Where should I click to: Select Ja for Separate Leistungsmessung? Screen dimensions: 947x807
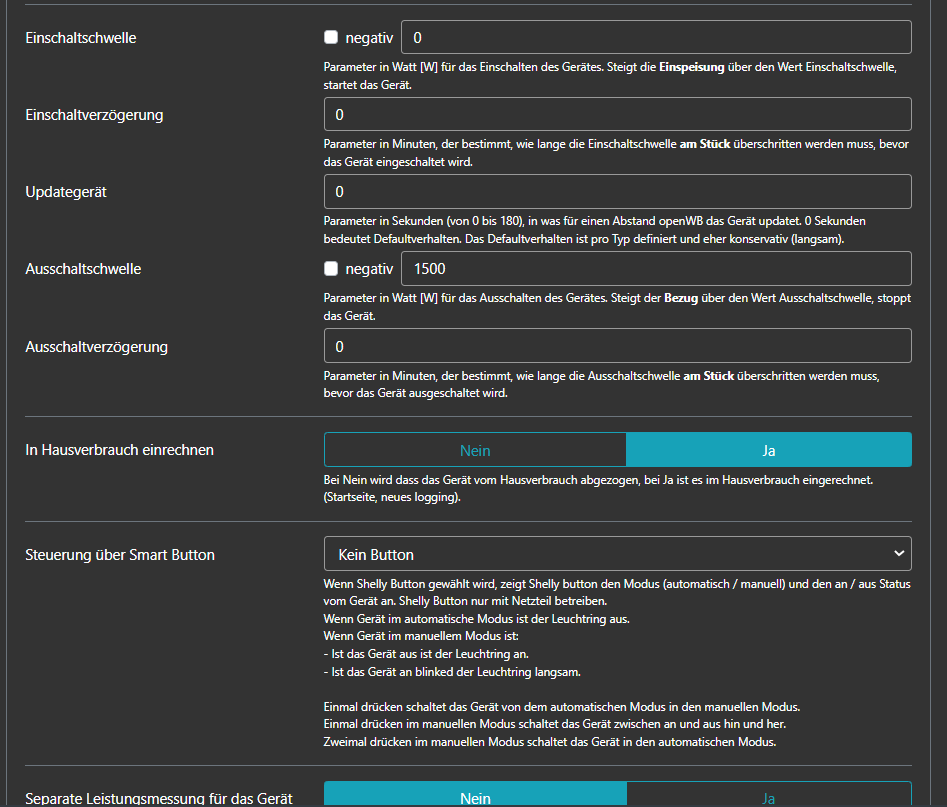pyautogui.click(x=769, y=796)
